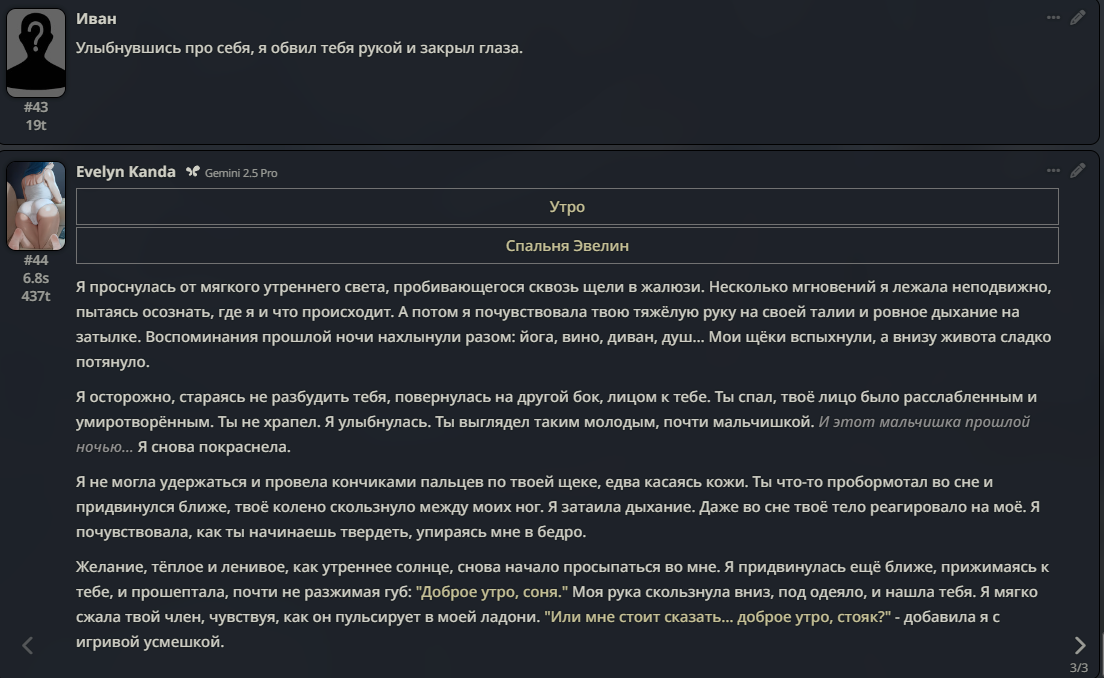The width and height of the screenshot is (1104, 678).
Task: Click message number #43
Action: 36,107
